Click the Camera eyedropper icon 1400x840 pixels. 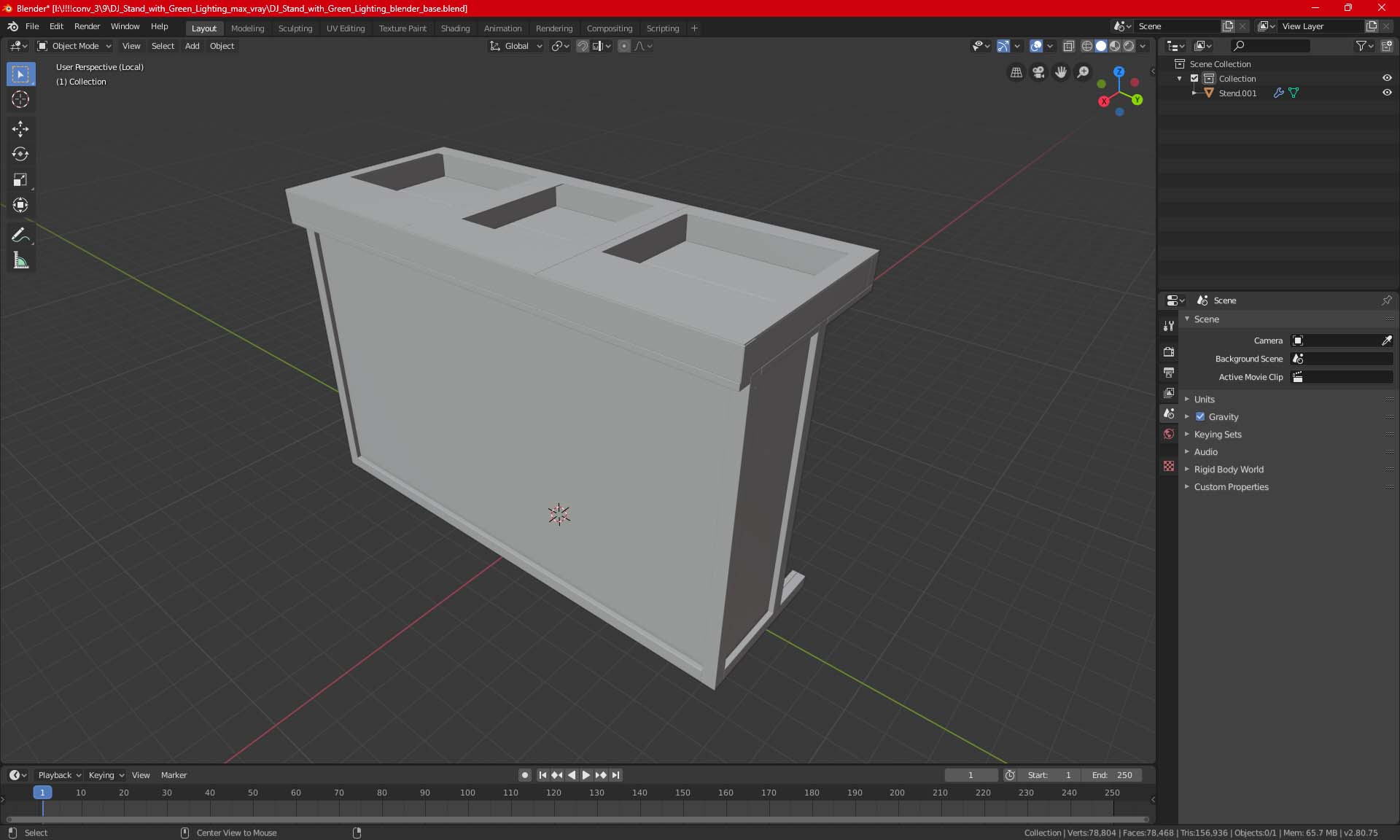1386,341
